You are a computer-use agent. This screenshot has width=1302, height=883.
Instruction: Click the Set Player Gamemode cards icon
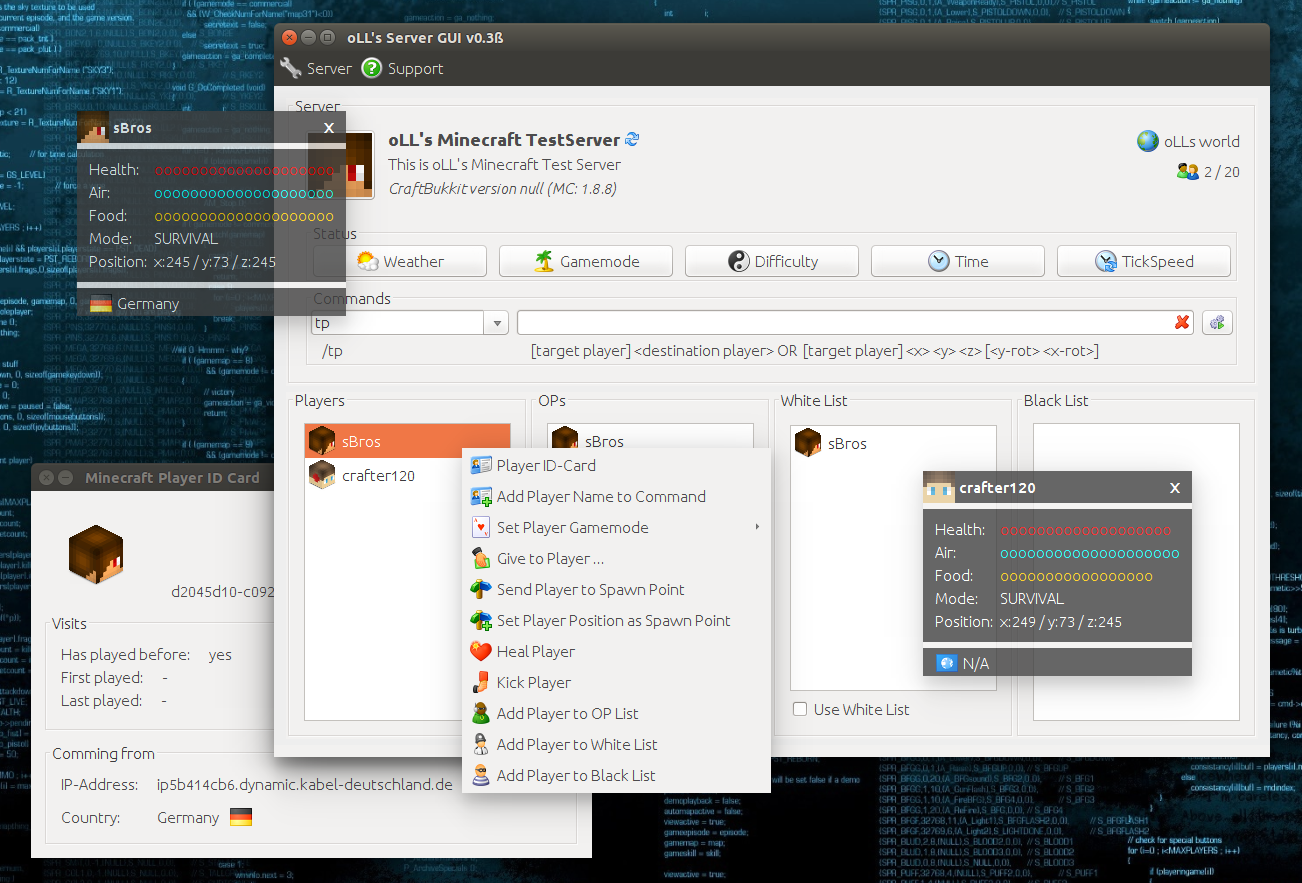coord(481,527)
